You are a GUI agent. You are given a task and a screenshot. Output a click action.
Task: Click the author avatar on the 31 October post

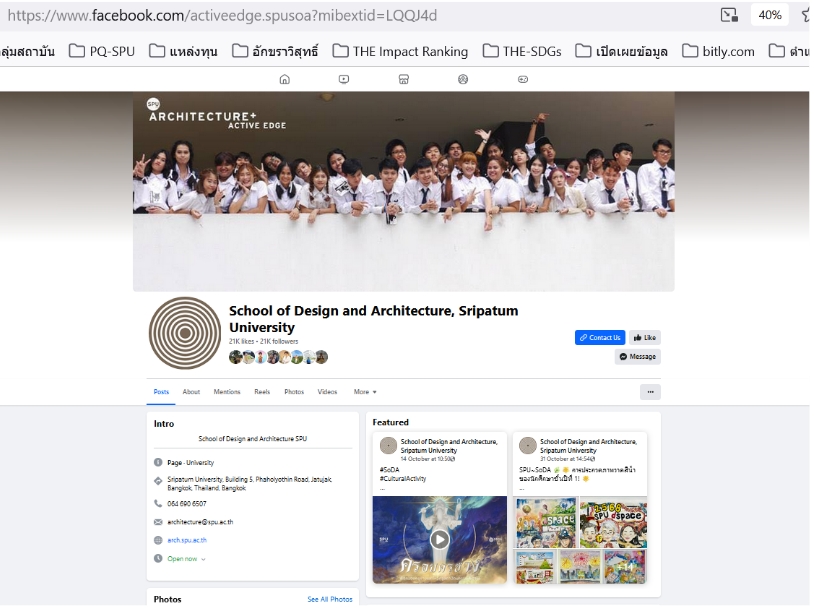[x=527, y=445]
